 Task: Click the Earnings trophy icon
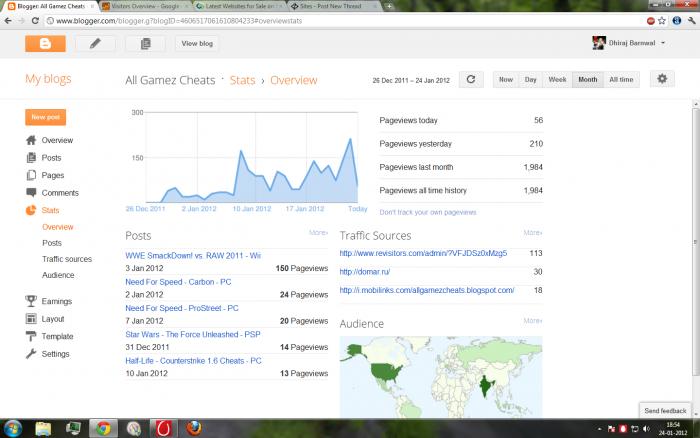point(31,301)
